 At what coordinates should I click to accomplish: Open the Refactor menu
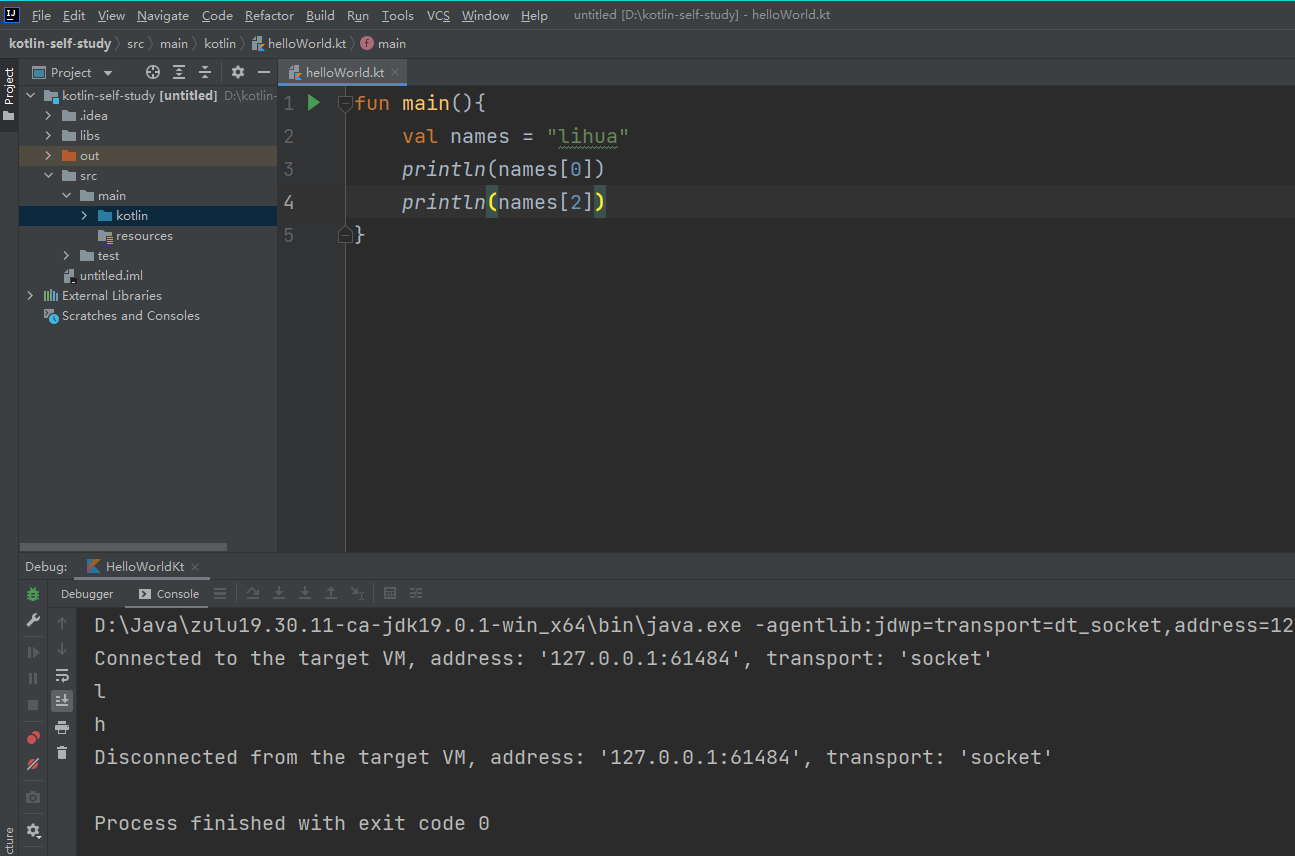point(269,15)
